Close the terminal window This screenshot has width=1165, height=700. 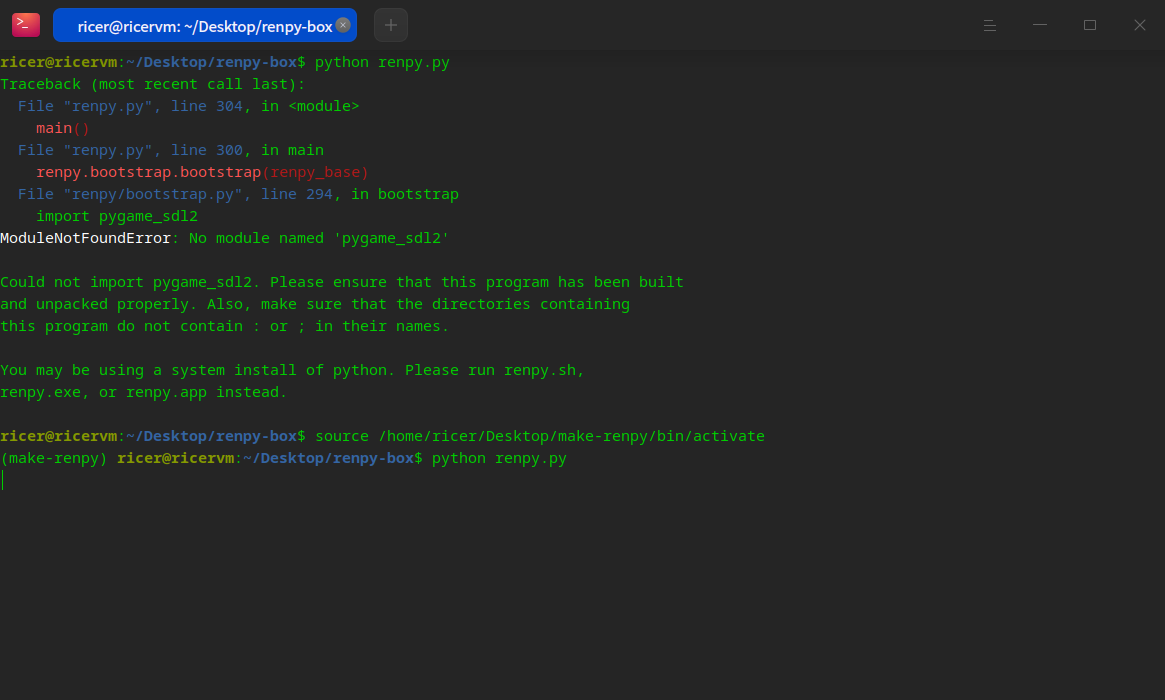pos(1140,25)
